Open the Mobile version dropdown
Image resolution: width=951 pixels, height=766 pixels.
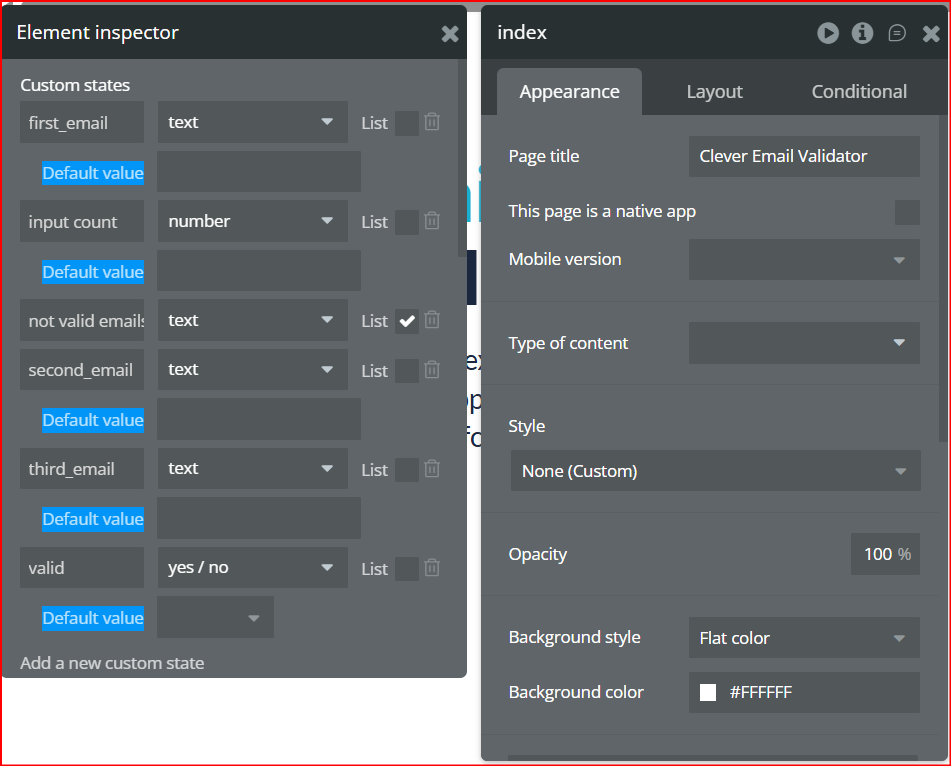click(x=804, y=260)
